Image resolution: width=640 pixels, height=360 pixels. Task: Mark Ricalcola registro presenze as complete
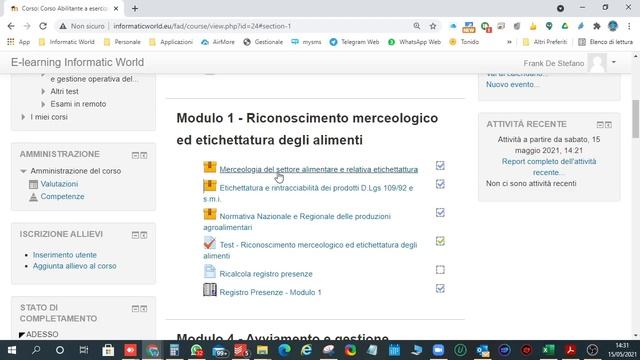[440, 270]
